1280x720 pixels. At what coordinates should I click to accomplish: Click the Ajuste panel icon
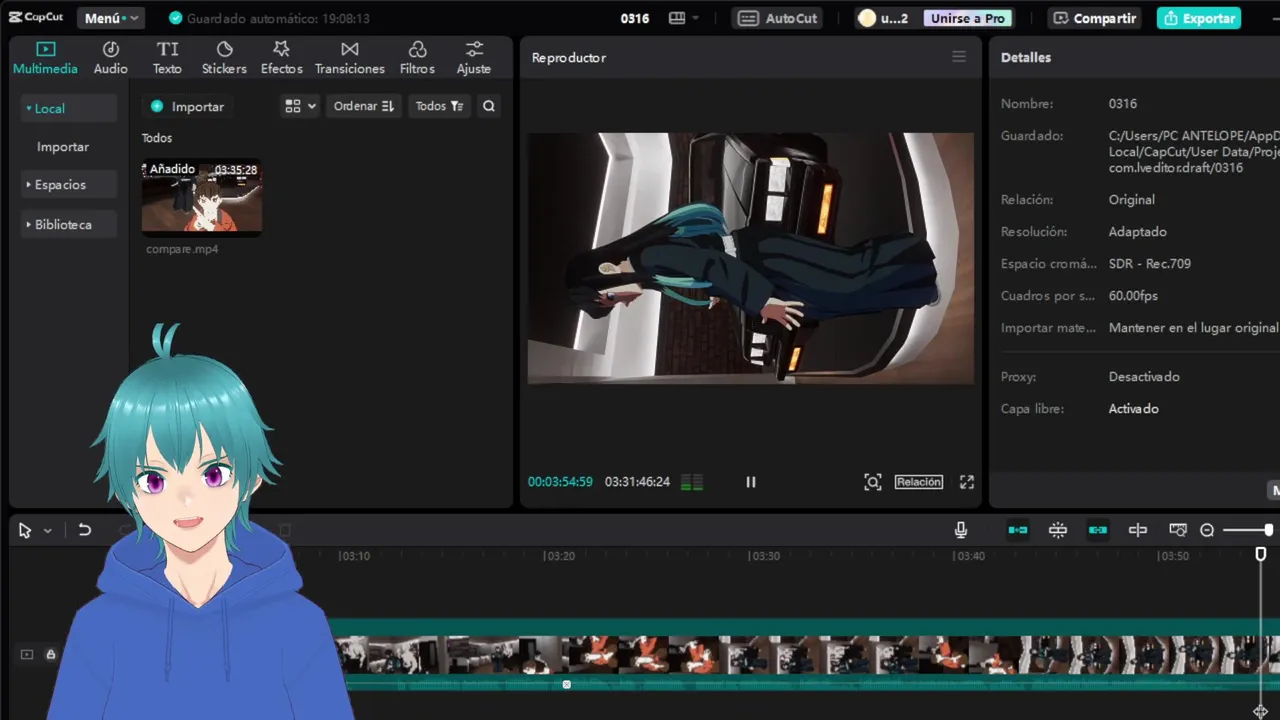[x=474, y=58]
